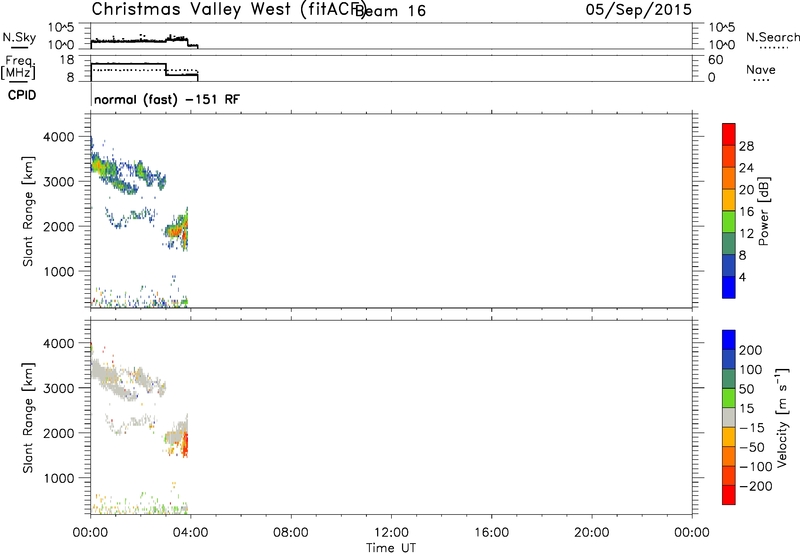Click the gray segment of velocity colorbar
The image size is (800, 554).
point(729,417)
